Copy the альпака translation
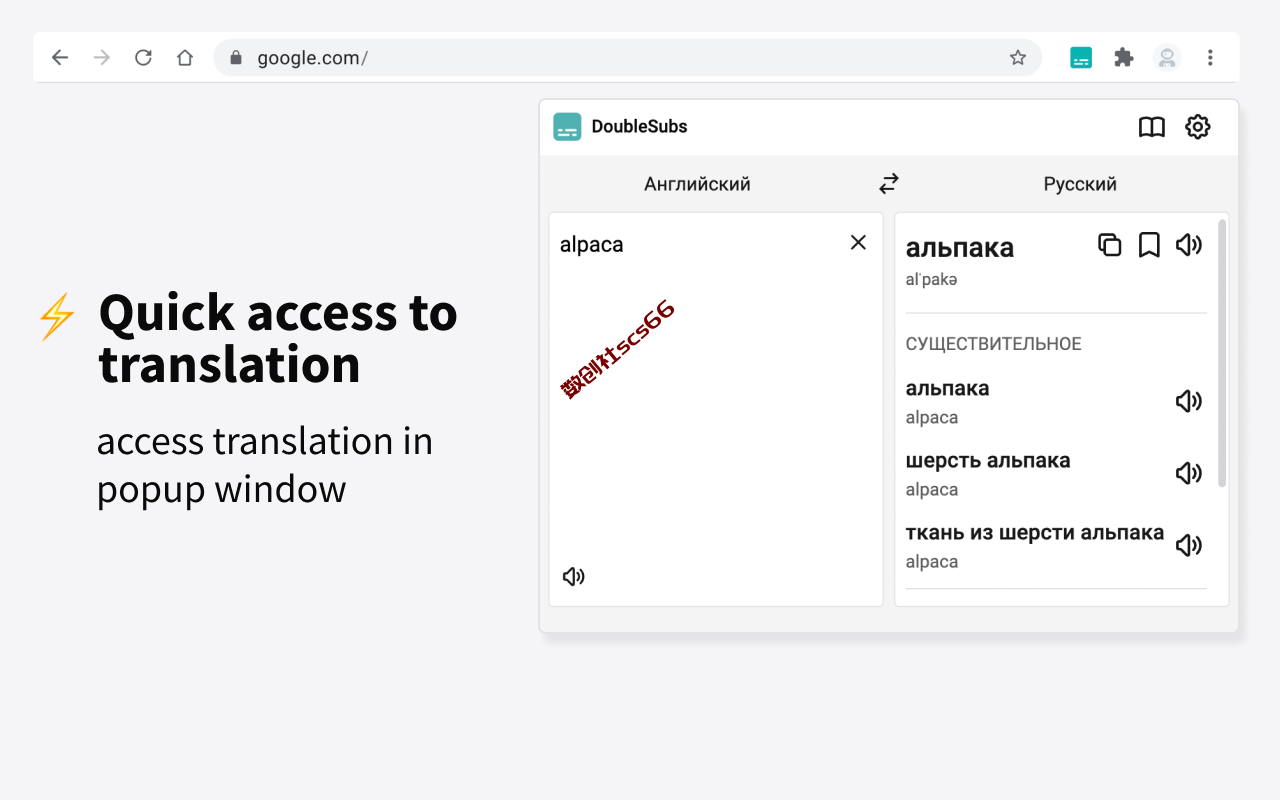 (1110, 245)
